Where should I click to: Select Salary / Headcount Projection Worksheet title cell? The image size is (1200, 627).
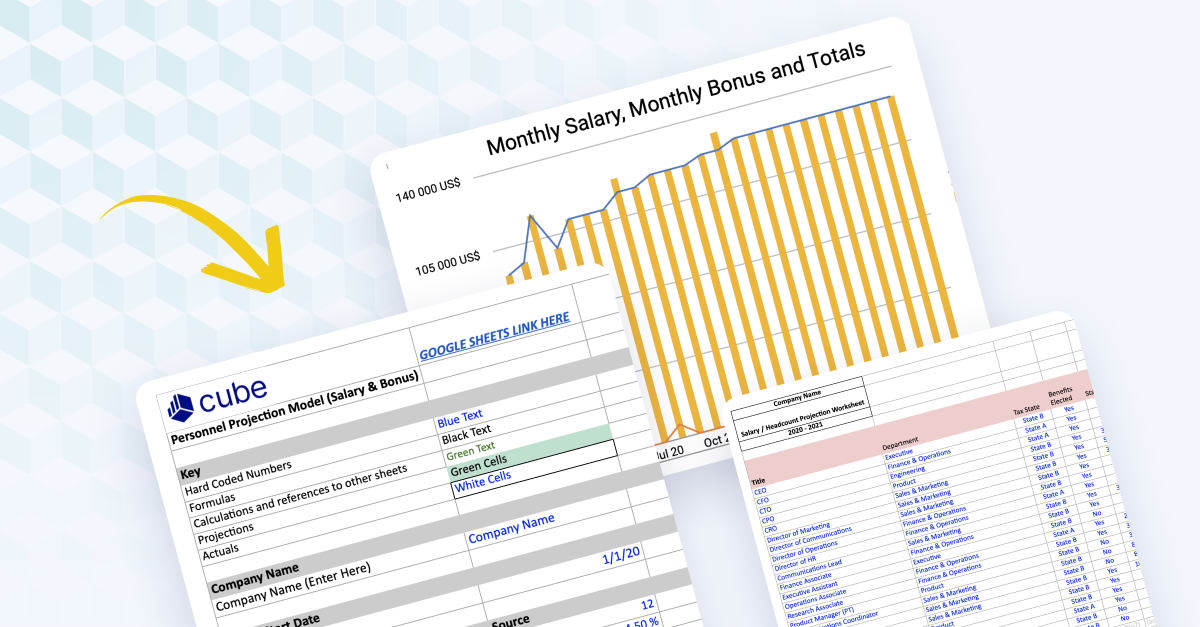click(x=803, y=420)
